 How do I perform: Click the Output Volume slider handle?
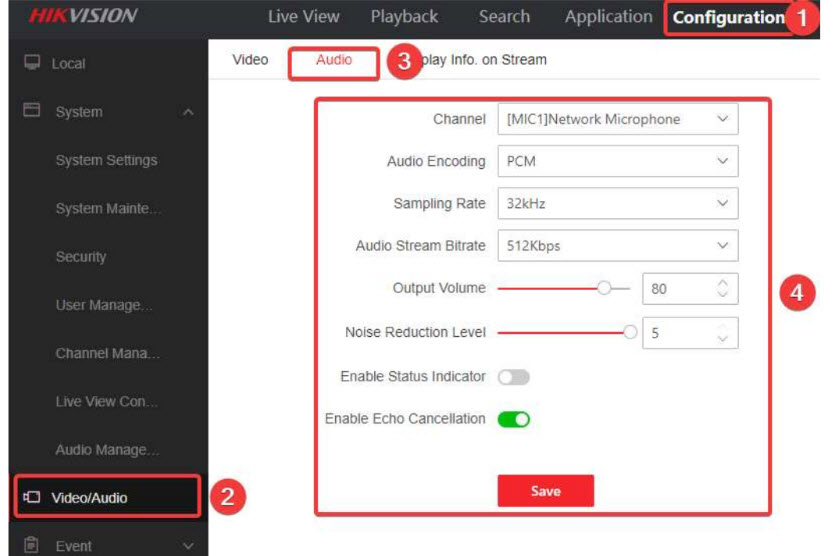604,288
